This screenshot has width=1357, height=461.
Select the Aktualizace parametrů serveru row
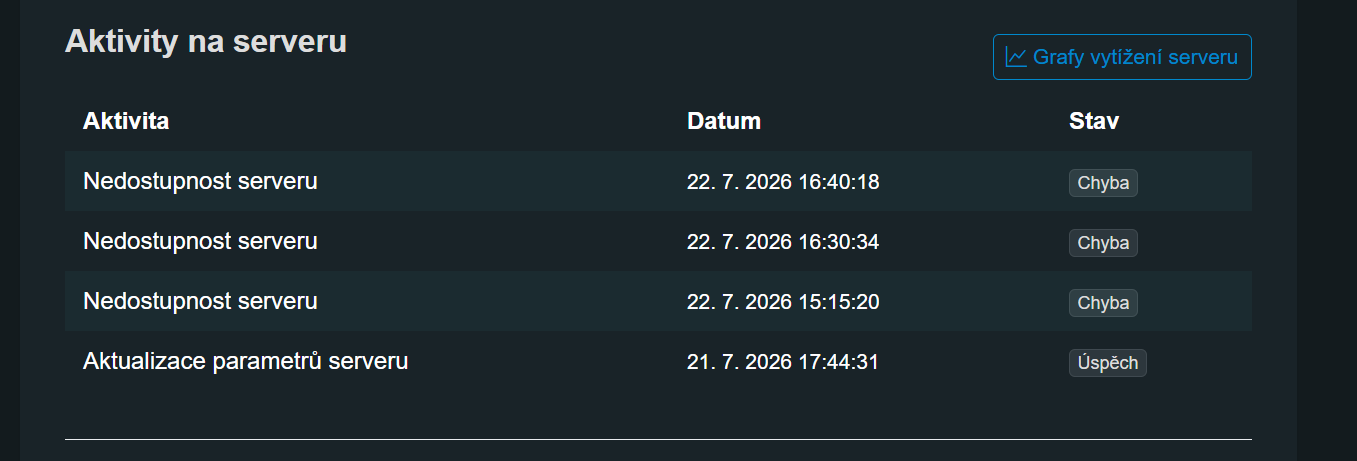(658, 361)
